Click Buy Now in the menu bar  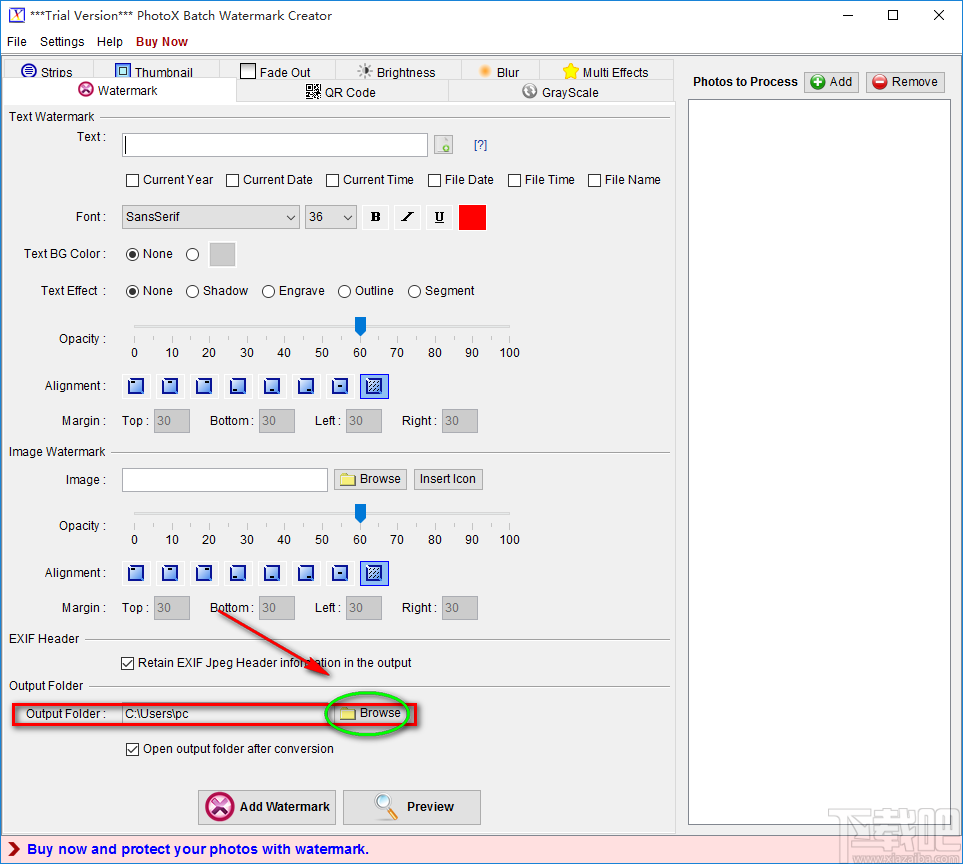click(162, 42)
